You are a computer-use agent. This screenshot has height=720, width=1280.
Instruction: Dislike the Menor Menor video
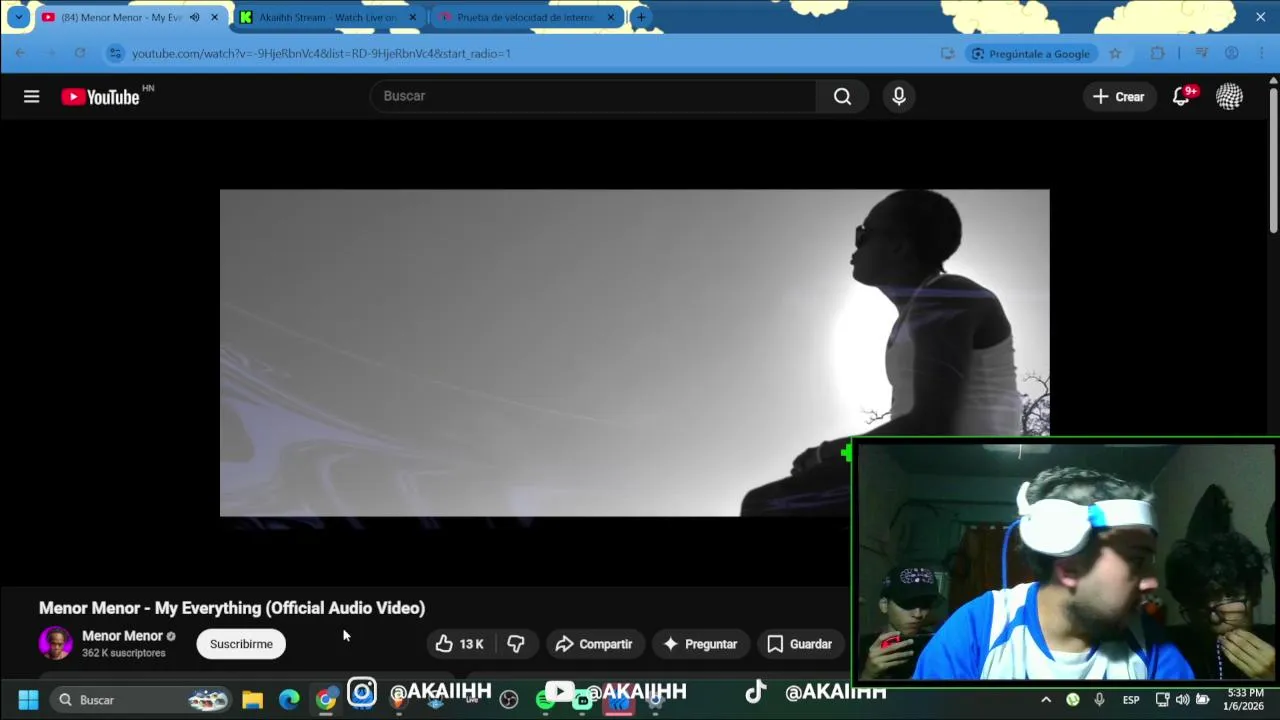(x=516, y=644)
